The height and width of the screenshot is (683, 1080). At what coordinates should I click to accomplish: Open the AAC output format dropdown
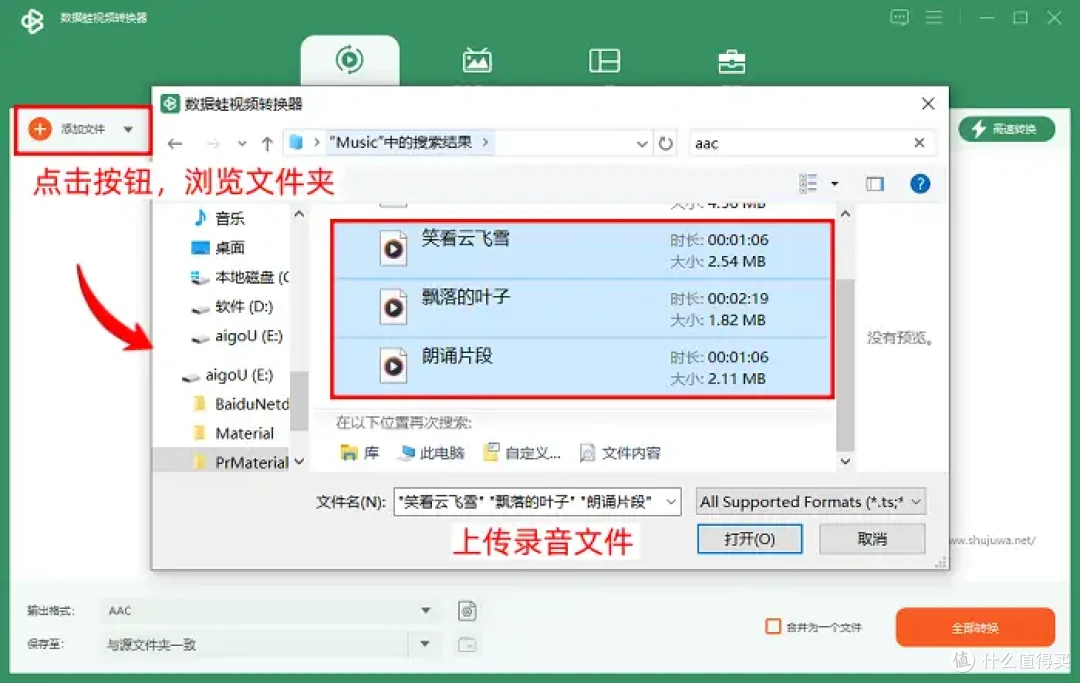click(270, 611)
